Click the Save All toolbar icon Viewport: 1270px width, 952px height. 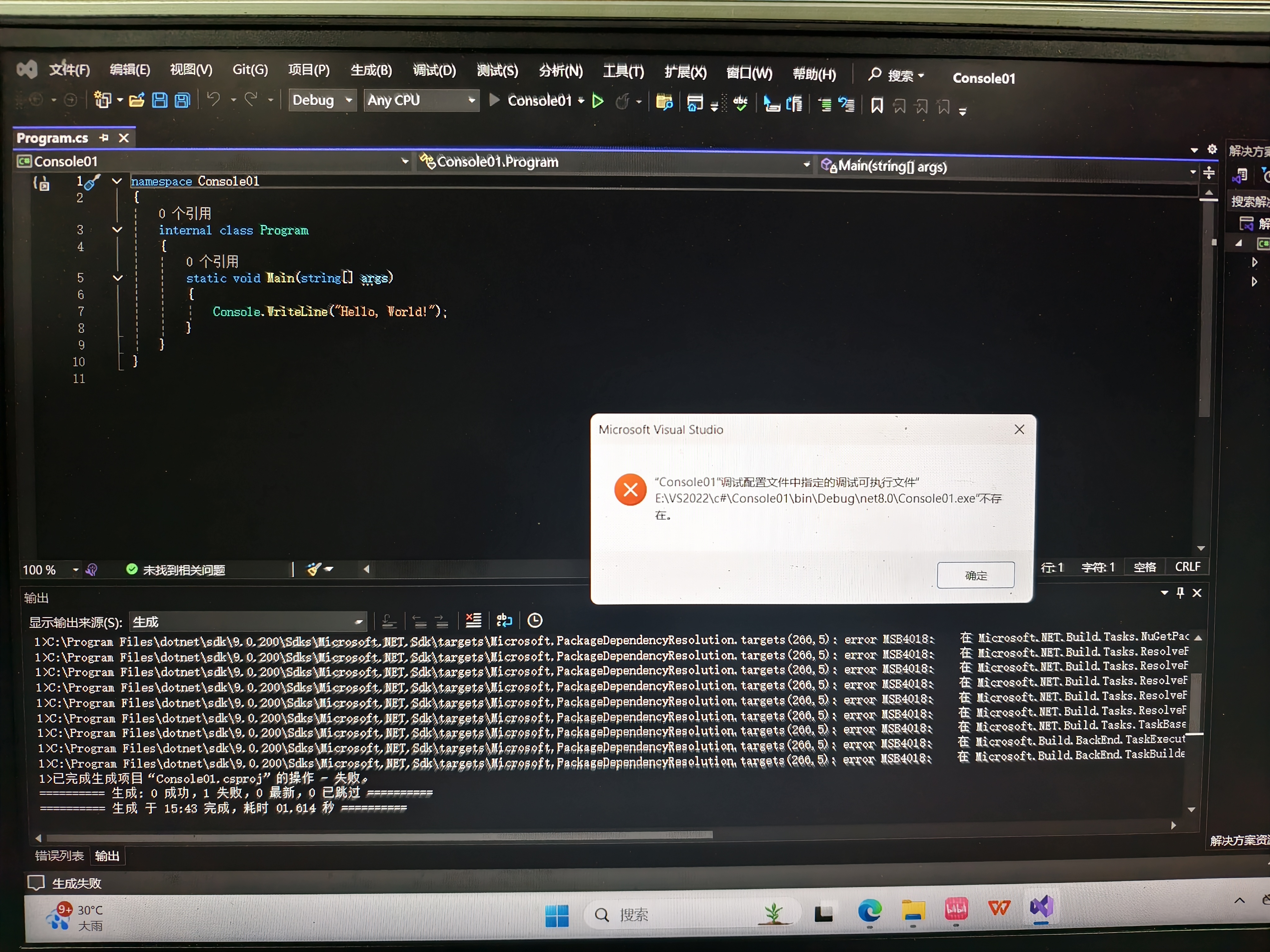pyautogui.click(x=183, y=101)
